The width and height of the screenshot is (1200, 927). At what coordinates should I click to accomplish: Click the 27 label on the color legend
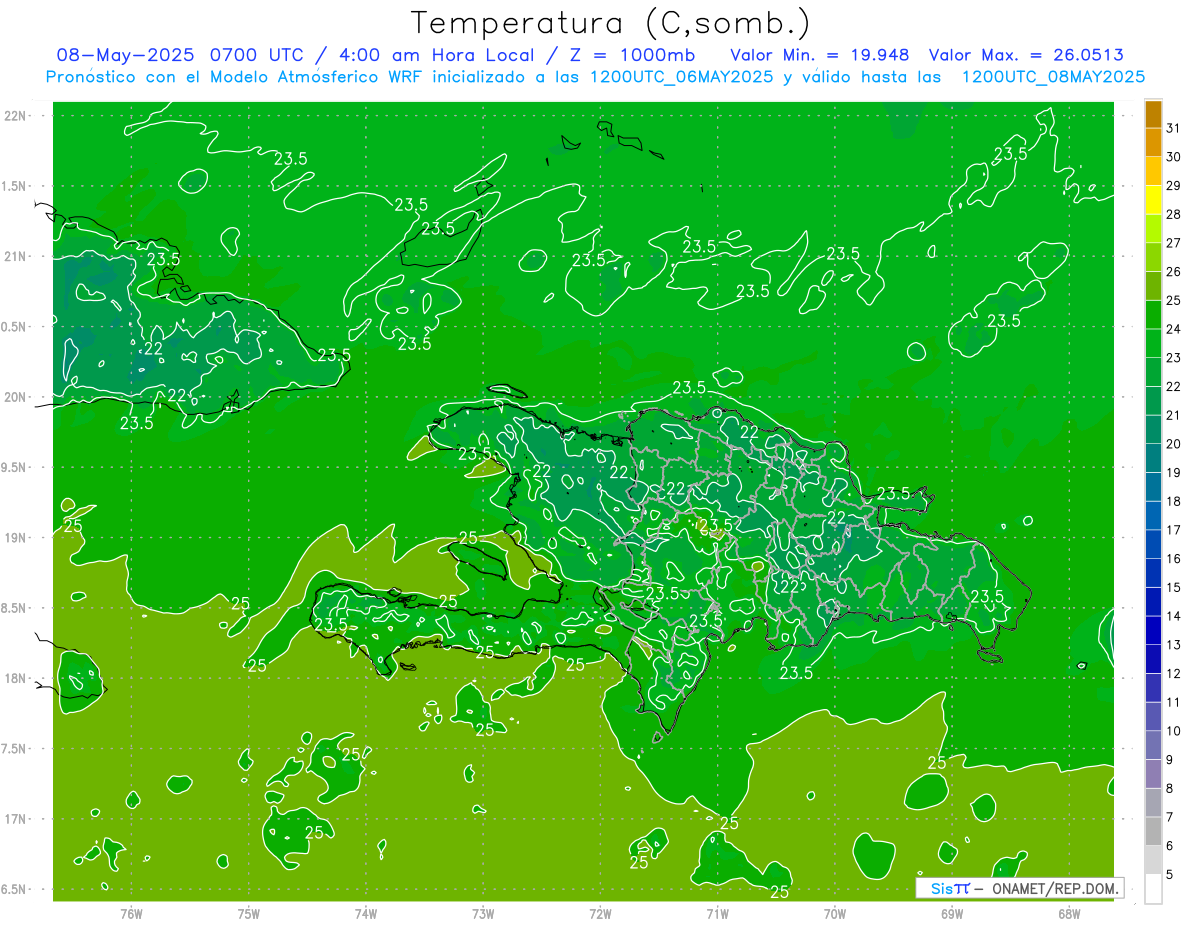point(1174,243)
